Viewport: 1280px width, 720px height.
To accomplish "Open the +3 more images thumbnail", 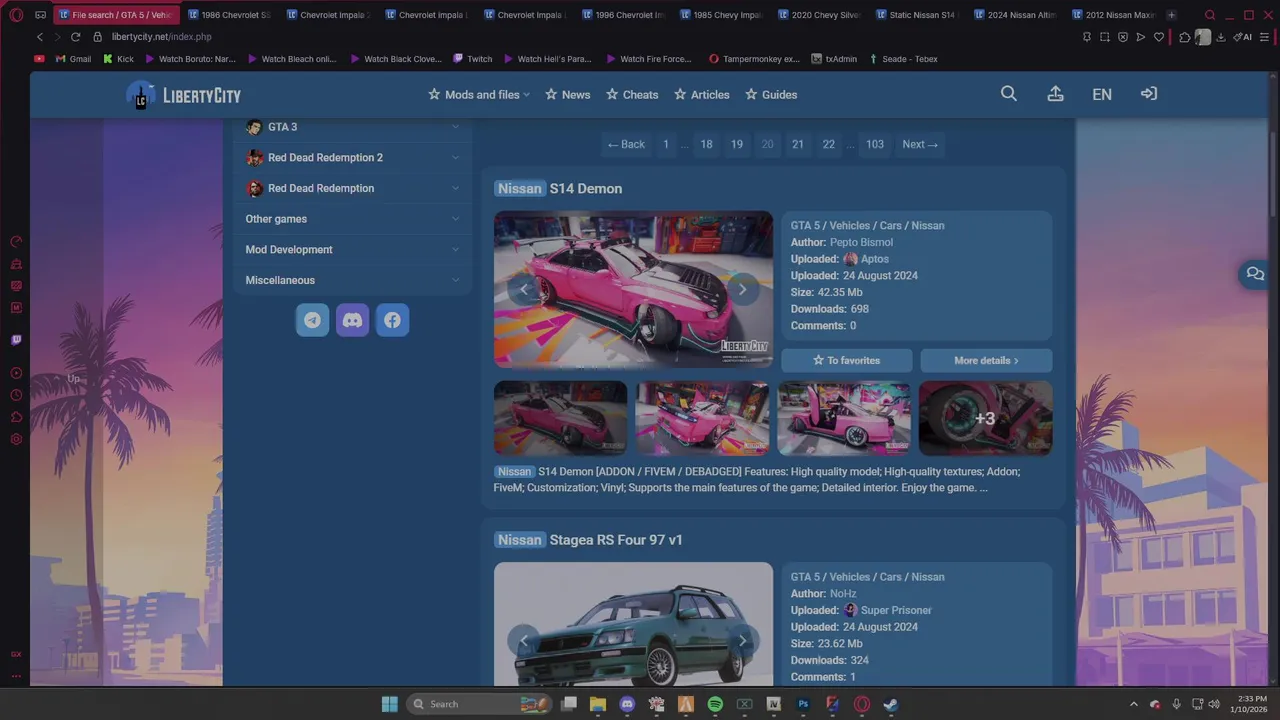I will (986, 418).
